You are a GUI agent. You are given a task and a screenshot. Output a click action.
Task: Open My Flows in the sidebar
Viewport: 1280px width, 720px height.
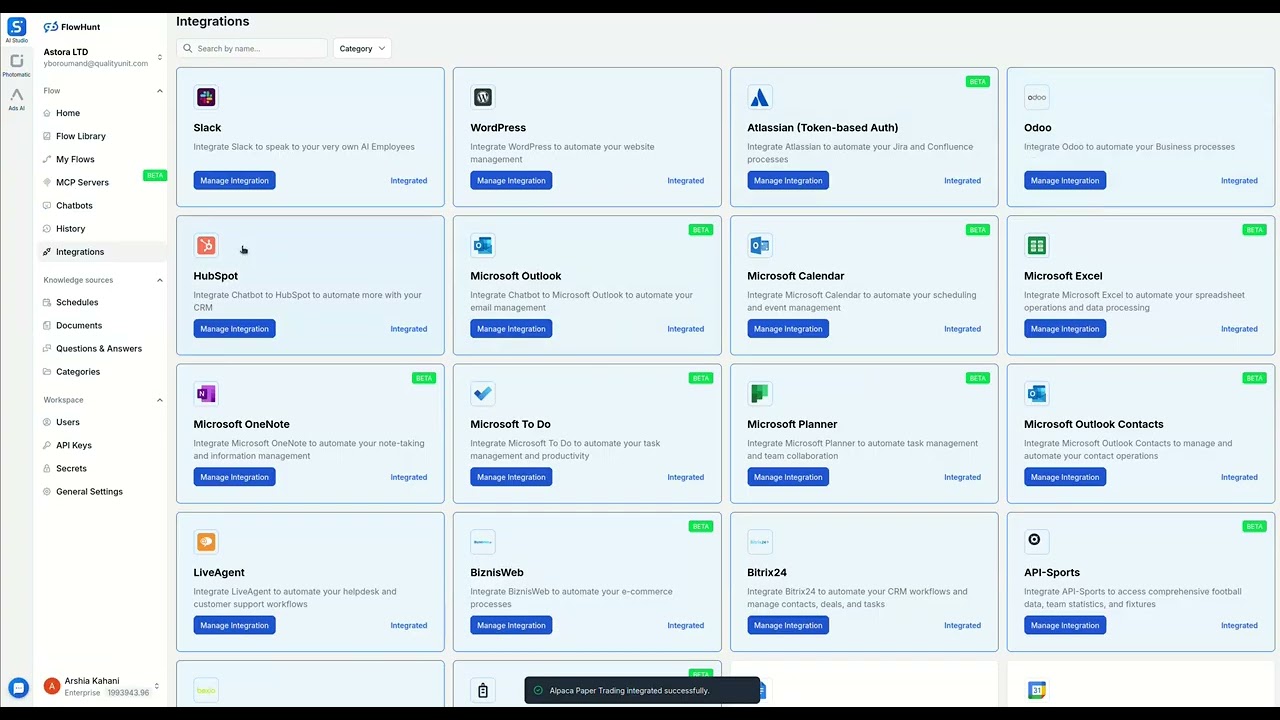75,159
